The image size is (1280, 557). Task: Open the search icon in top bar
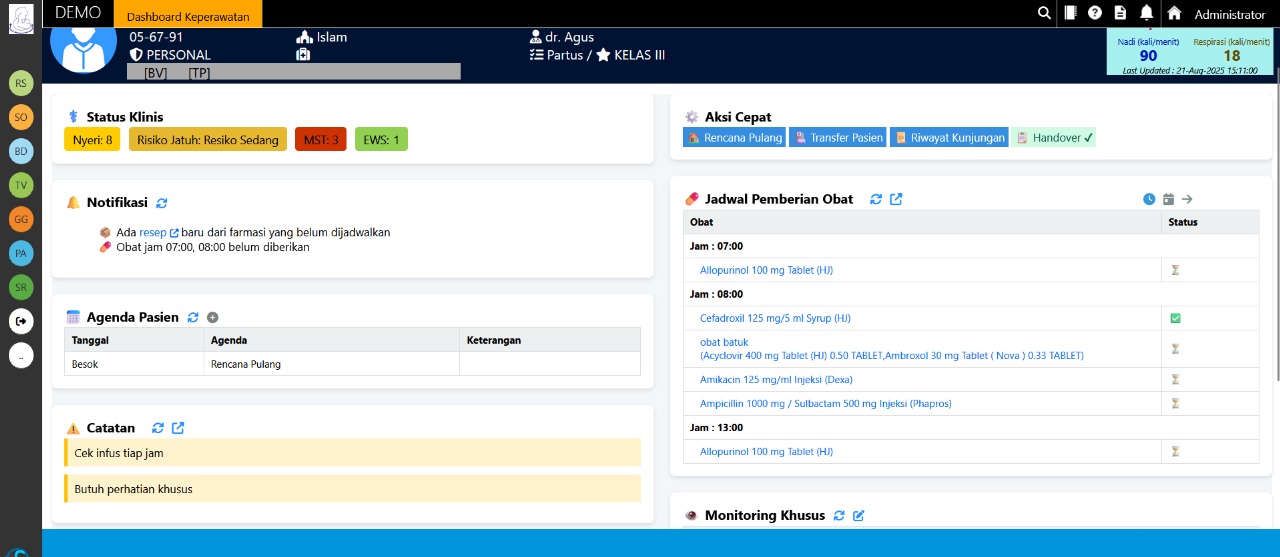click(x=1044, y=13)
